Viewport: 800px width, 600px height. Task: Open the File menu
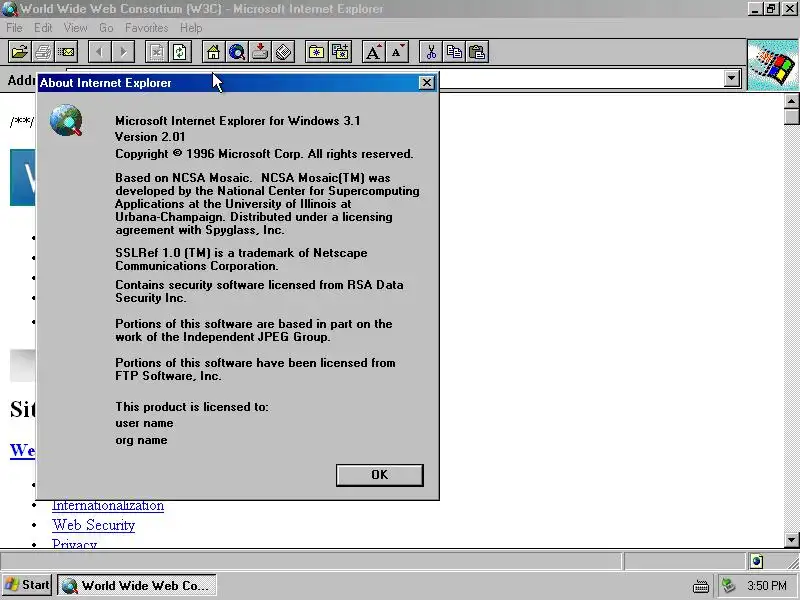(x=14, y=28)
